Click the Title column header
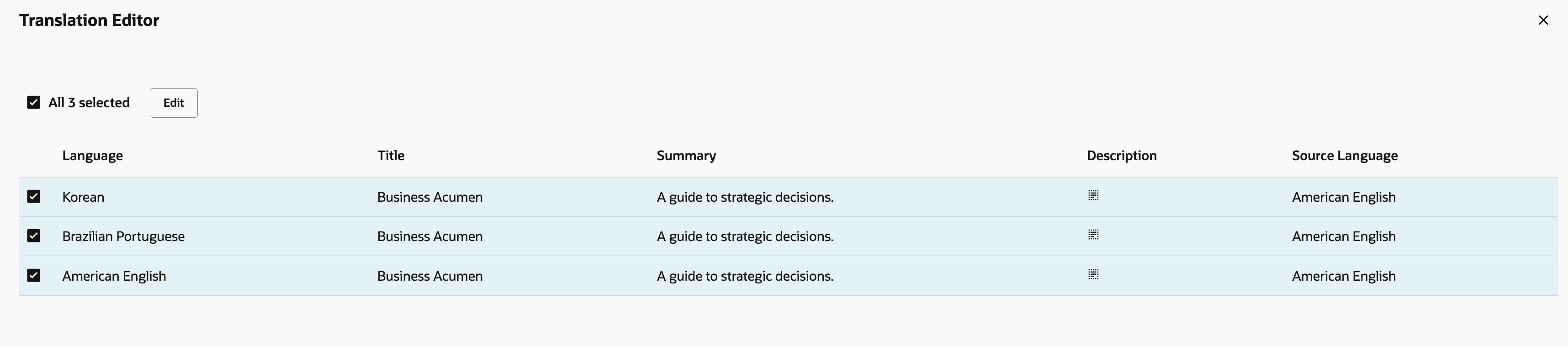Image resolution: width=1568 pixels, height=346 pixels. (x=391, y=156)
